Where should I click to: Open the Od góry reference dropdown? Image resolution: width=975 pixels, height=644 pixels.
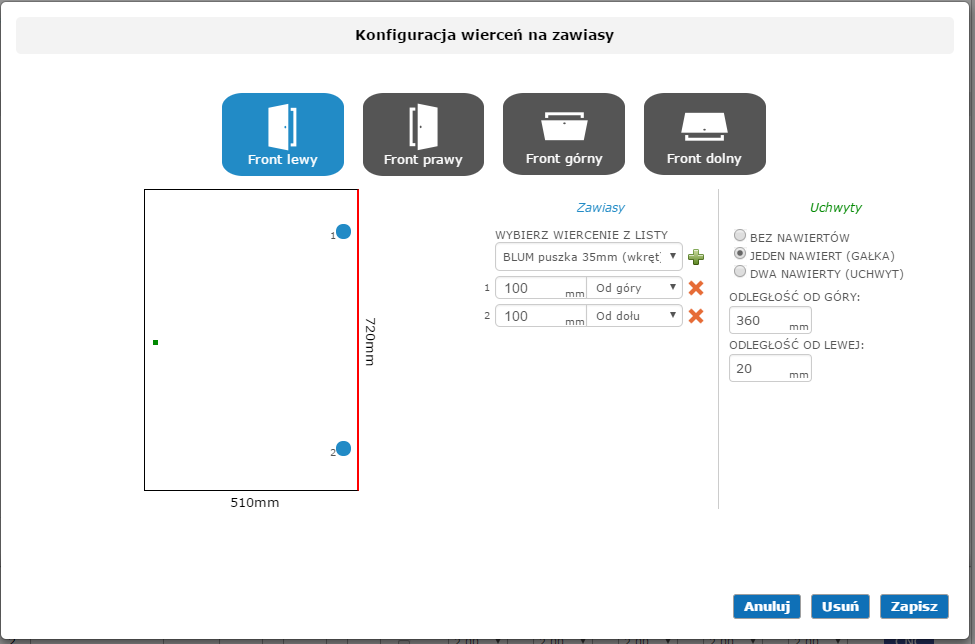(634, 288)
